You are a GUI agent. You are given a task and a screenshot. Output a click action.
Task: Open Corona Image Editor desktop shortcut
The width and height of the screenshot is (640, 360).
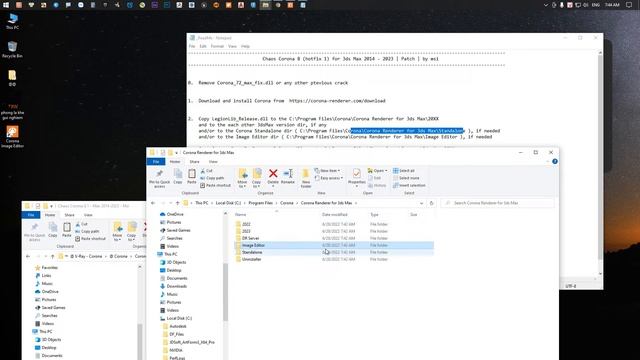coord(12,137)
